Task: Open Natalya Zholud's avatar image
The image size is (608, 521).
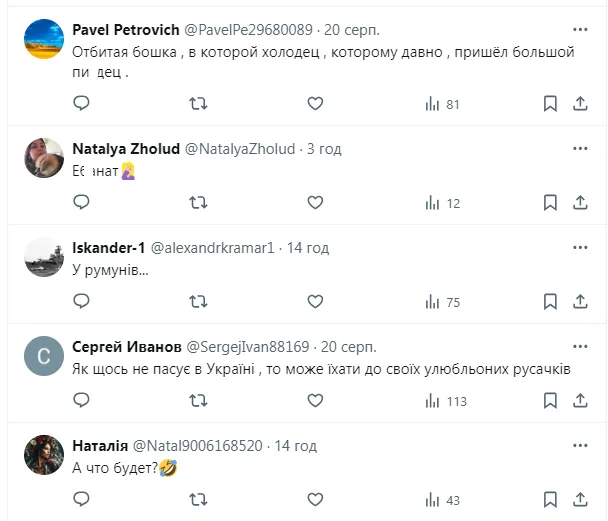Action: (x=44, y=158)
